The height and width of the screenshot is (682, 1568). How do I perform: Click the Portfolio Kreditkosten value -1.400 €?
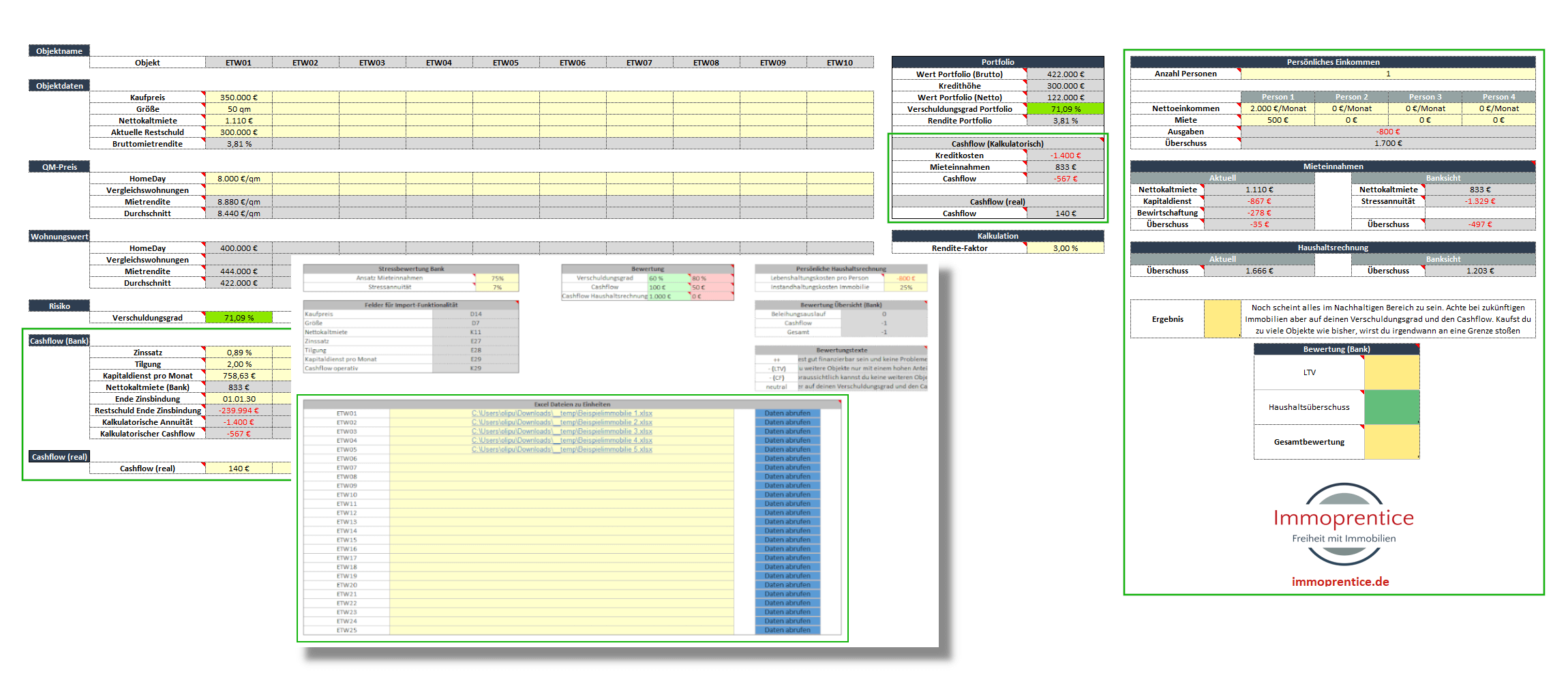(x=1065, y=155)
